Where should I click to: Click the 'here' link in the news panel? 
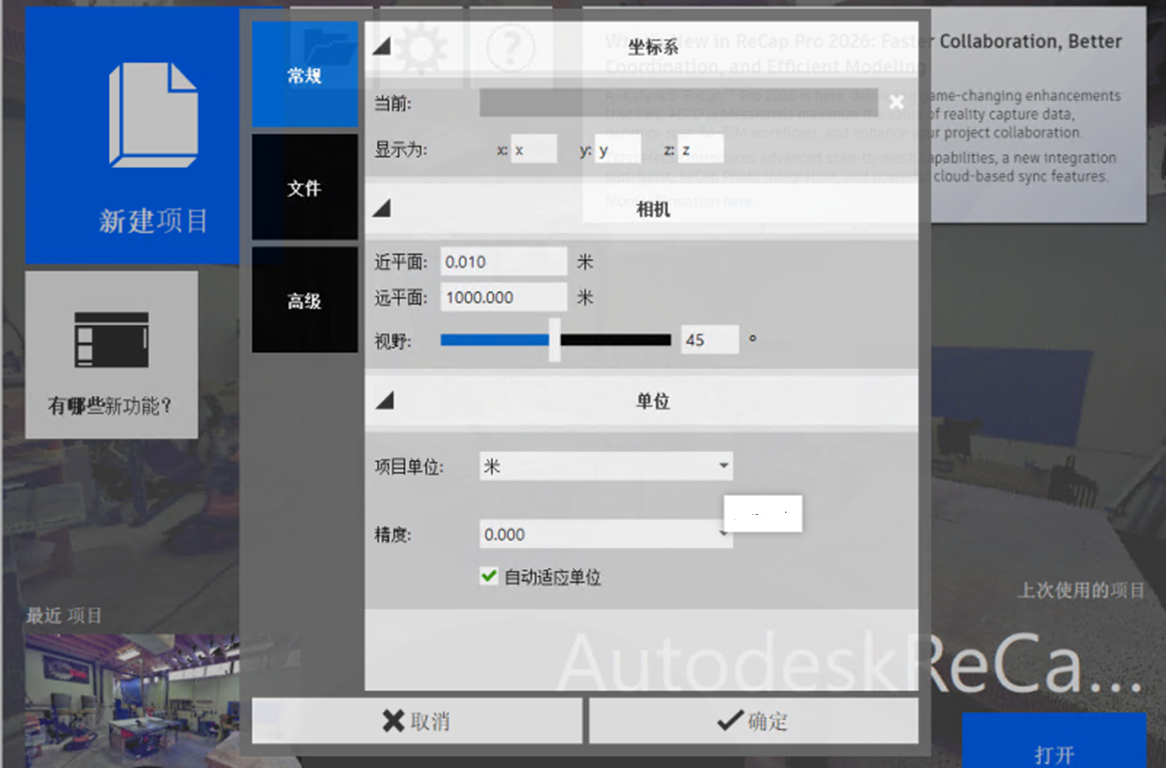coord(738,201)
